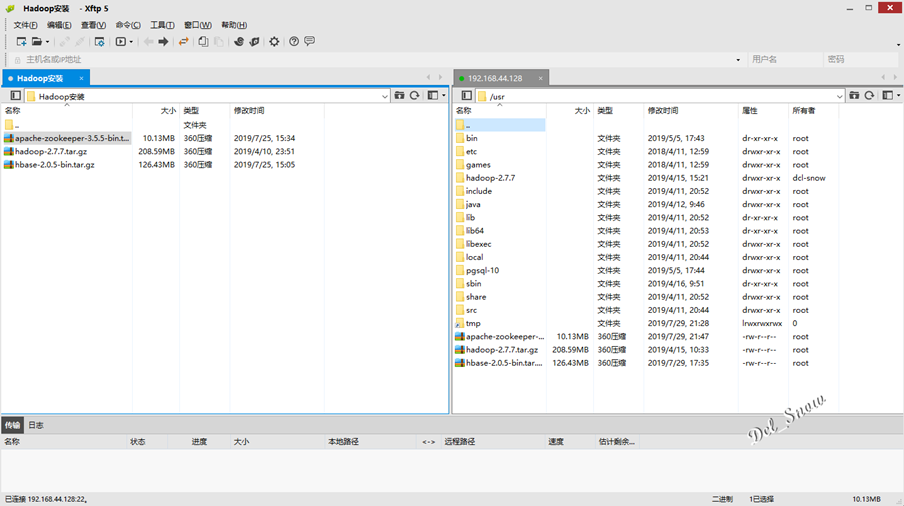Select local file apache-zookeeper-3.5.5-bin.t...
Image resolution: width=904 pixels, height=506 pixels.
click(x=66, y=138)
